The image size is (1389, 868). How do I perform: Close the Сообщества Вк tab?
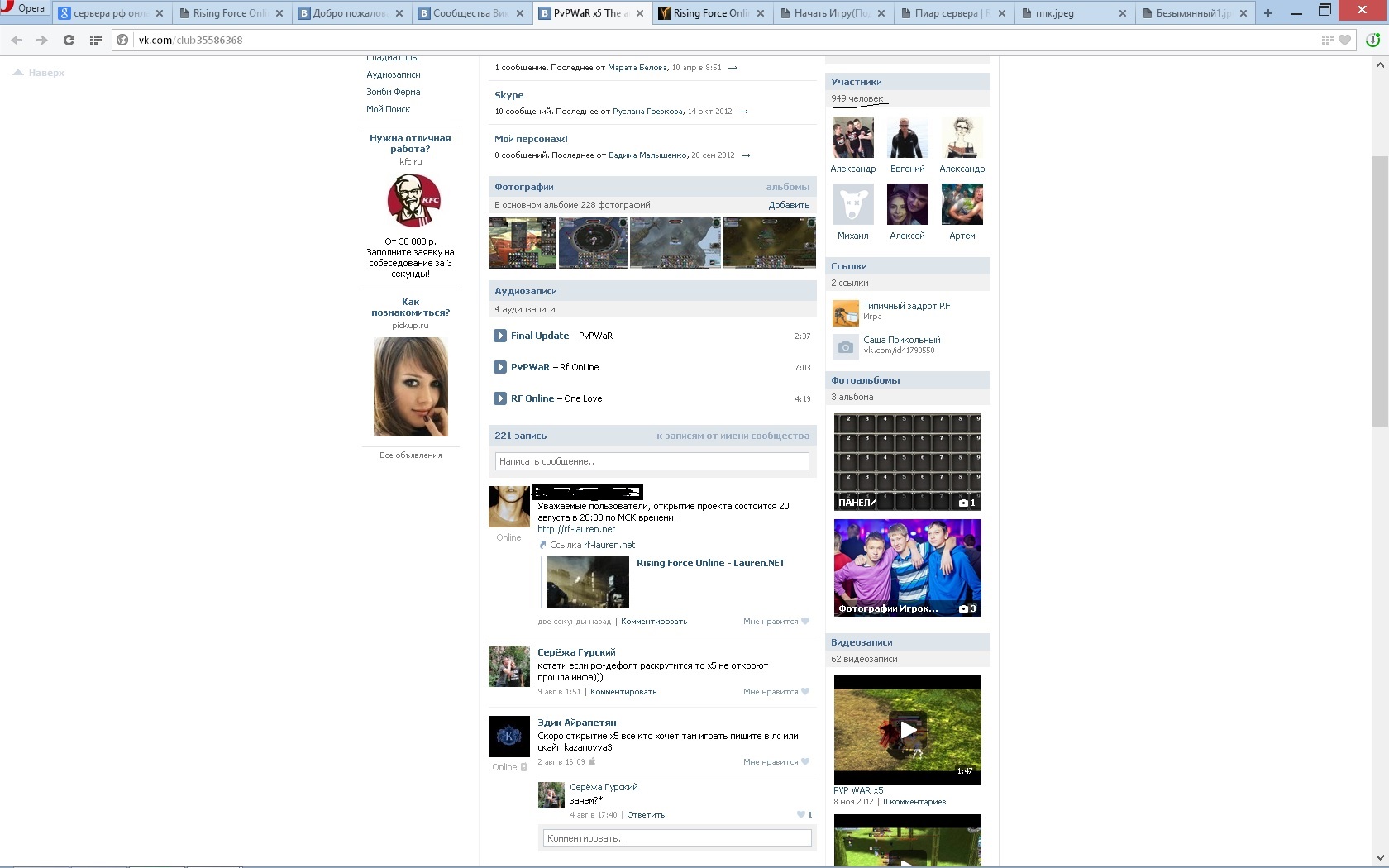coord(520,13)
